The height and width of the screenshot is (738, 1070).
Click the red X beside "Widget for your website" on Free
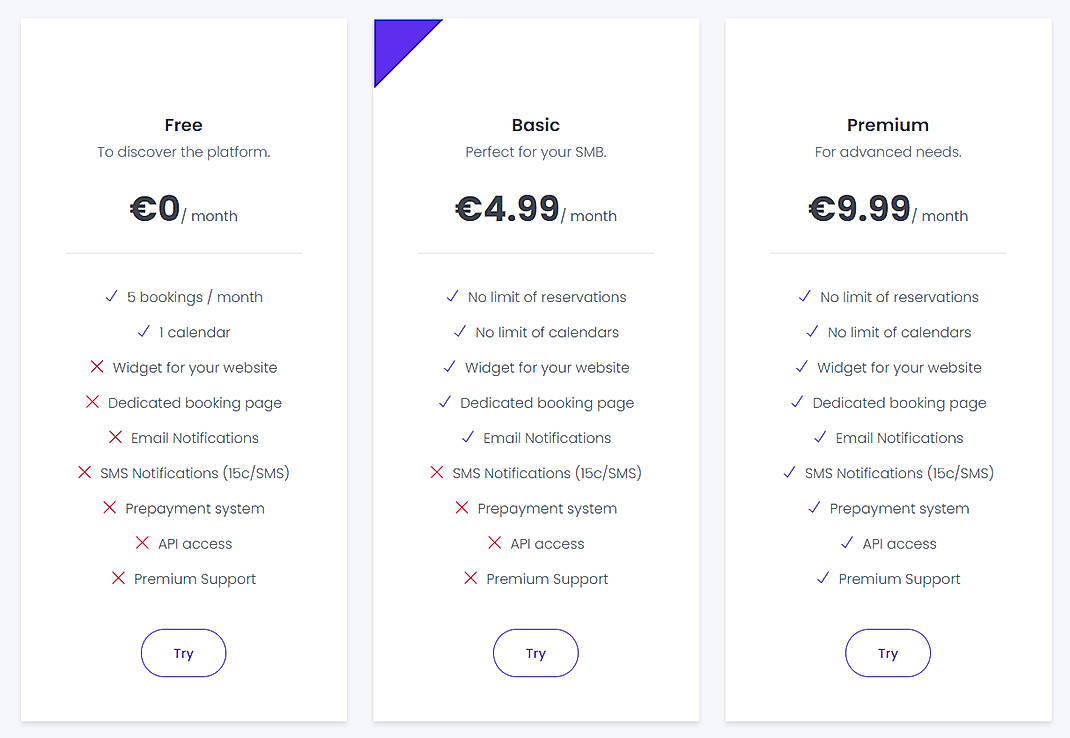point(98,367)
